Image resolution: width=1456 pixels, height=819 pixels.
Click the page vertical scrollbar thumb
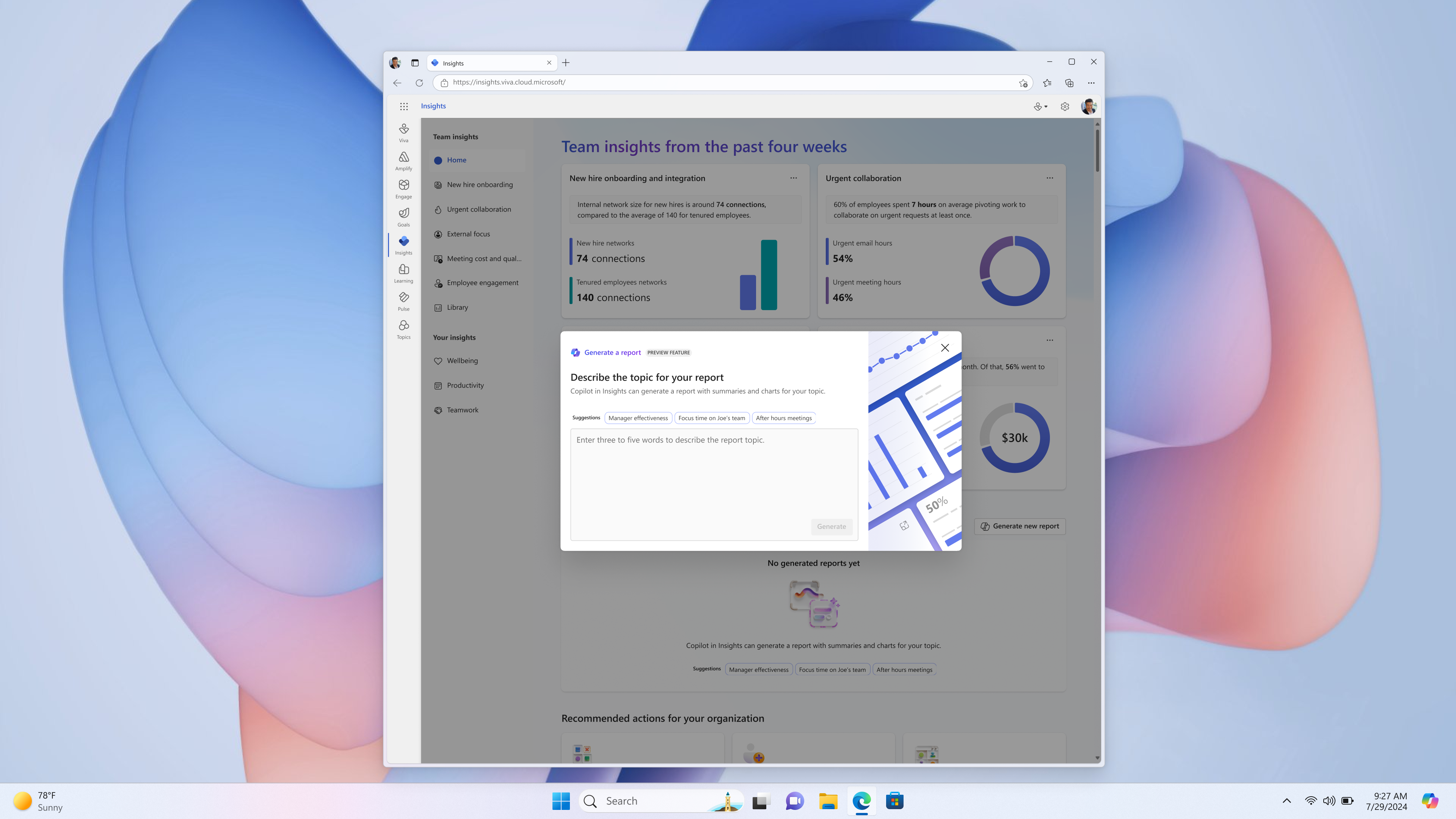(1097, 151)
